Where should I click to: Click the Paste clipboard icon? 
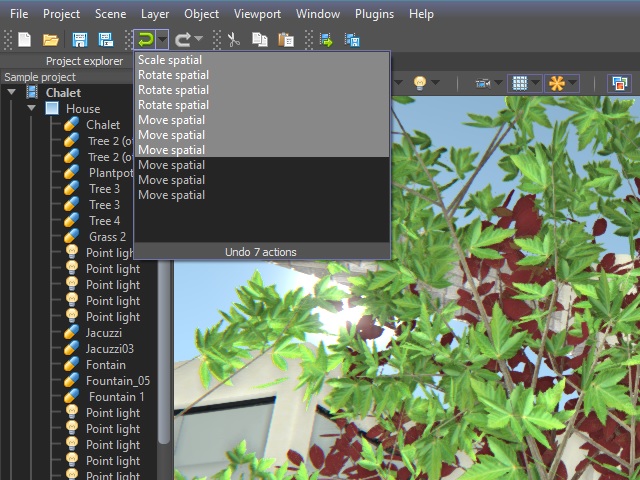pos(286,40)
